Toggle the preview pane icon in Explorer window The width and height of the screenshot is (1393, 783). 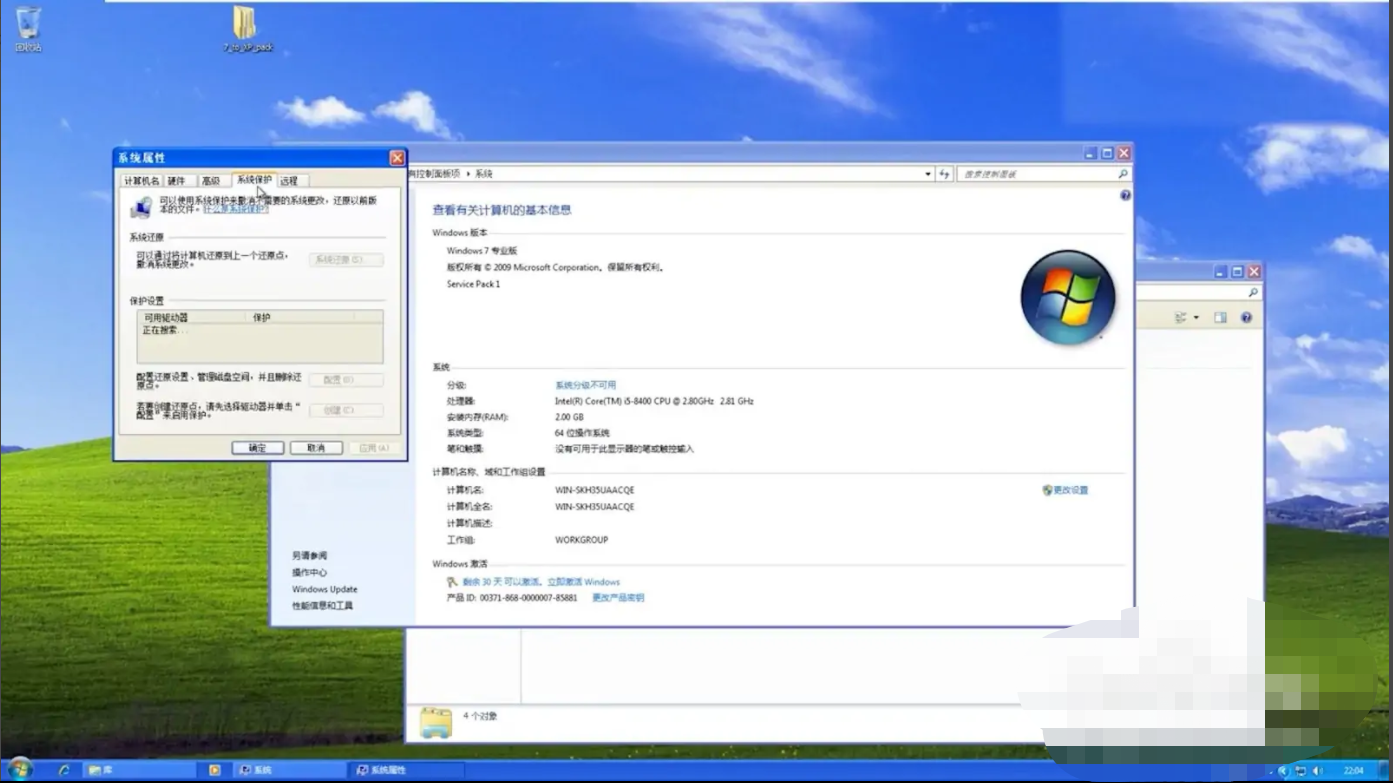coord(1220,318)
